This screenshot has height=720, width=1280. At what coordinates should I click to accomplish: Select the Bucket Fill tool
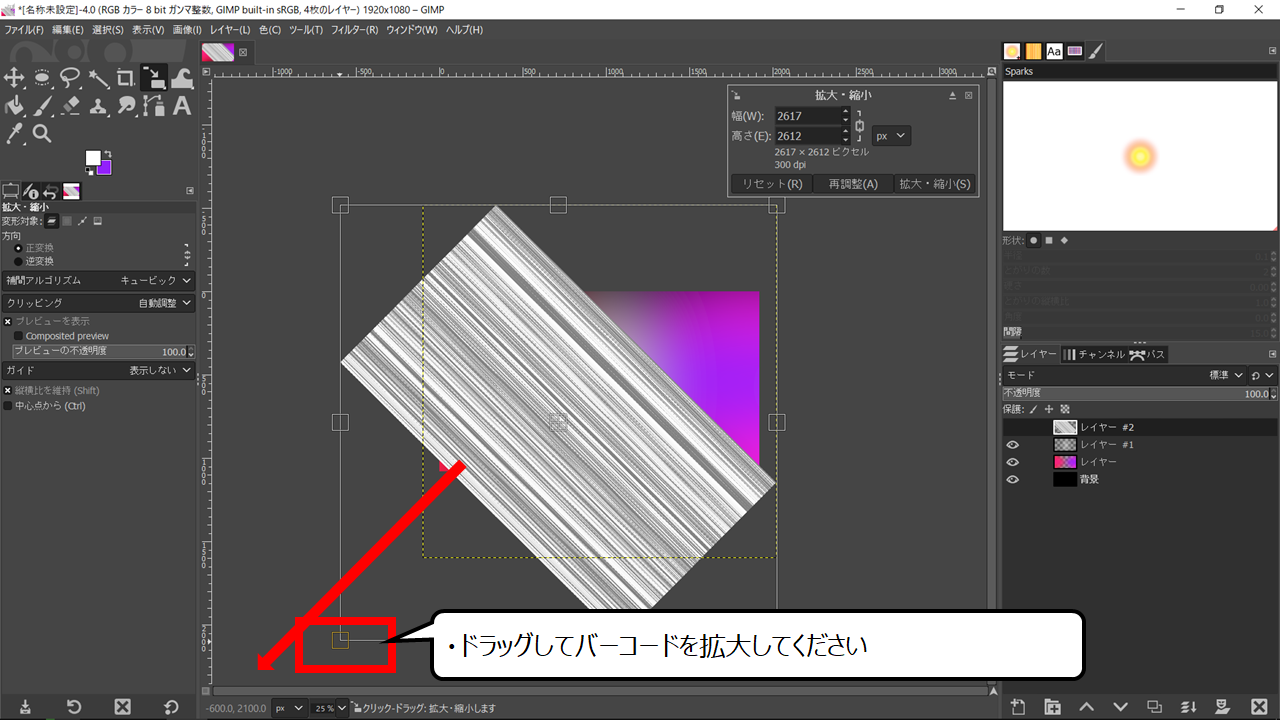click(x=14, y=106)
